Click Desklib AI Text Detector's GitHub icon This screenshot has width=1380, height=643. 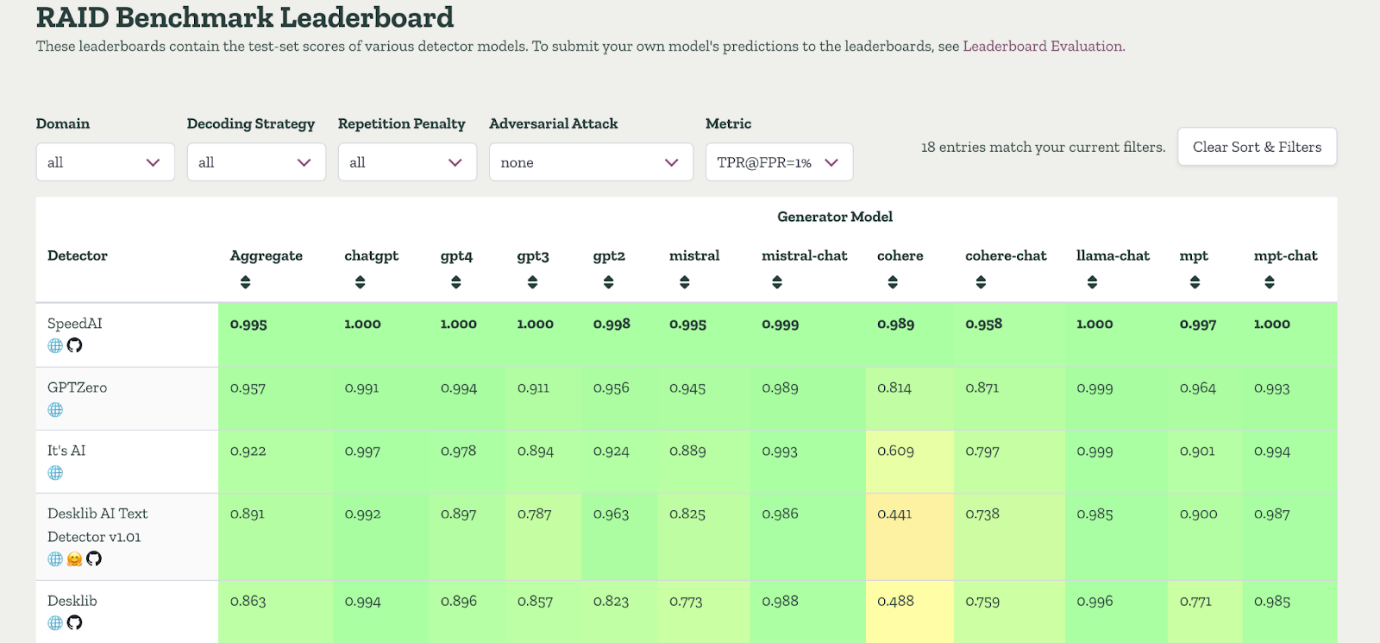click(93, 559)
